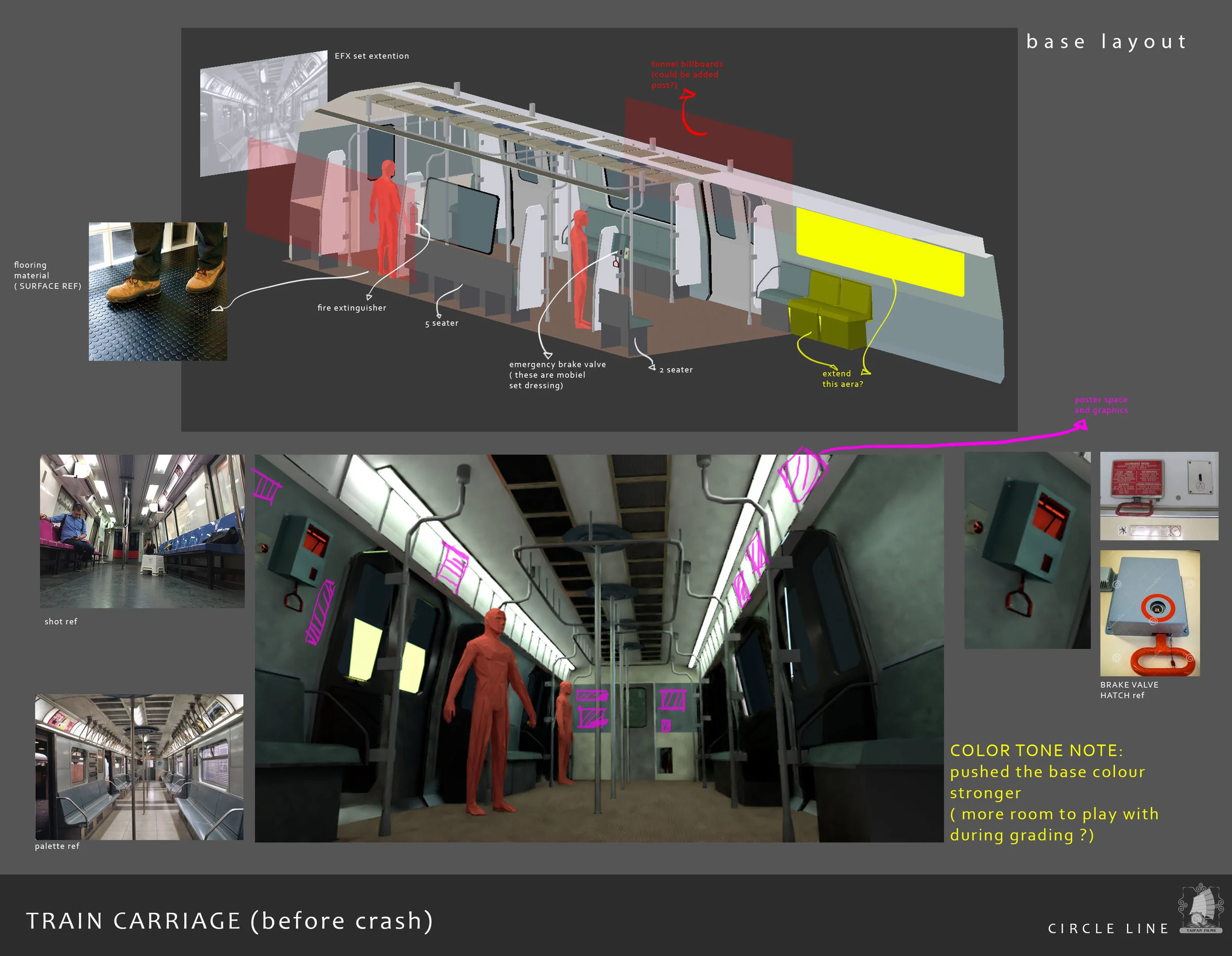Click the TRAIN CARRIAGE title in footer
This screenshot has height=956, width=1232.
tap(230, 921)
